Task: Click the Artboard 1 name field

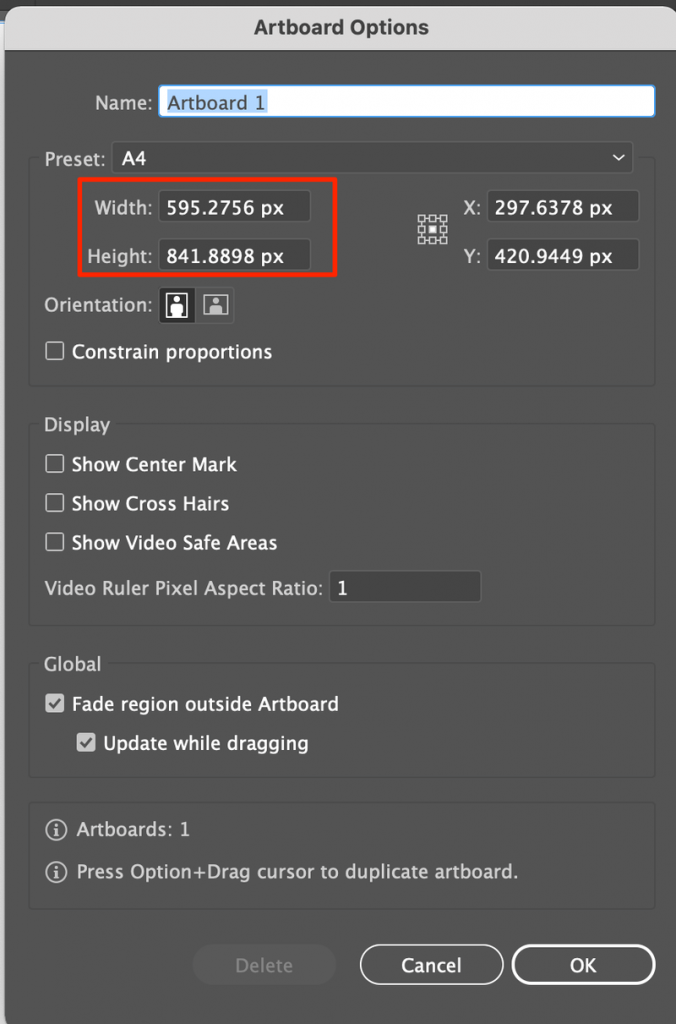Action: click(407, 102)
